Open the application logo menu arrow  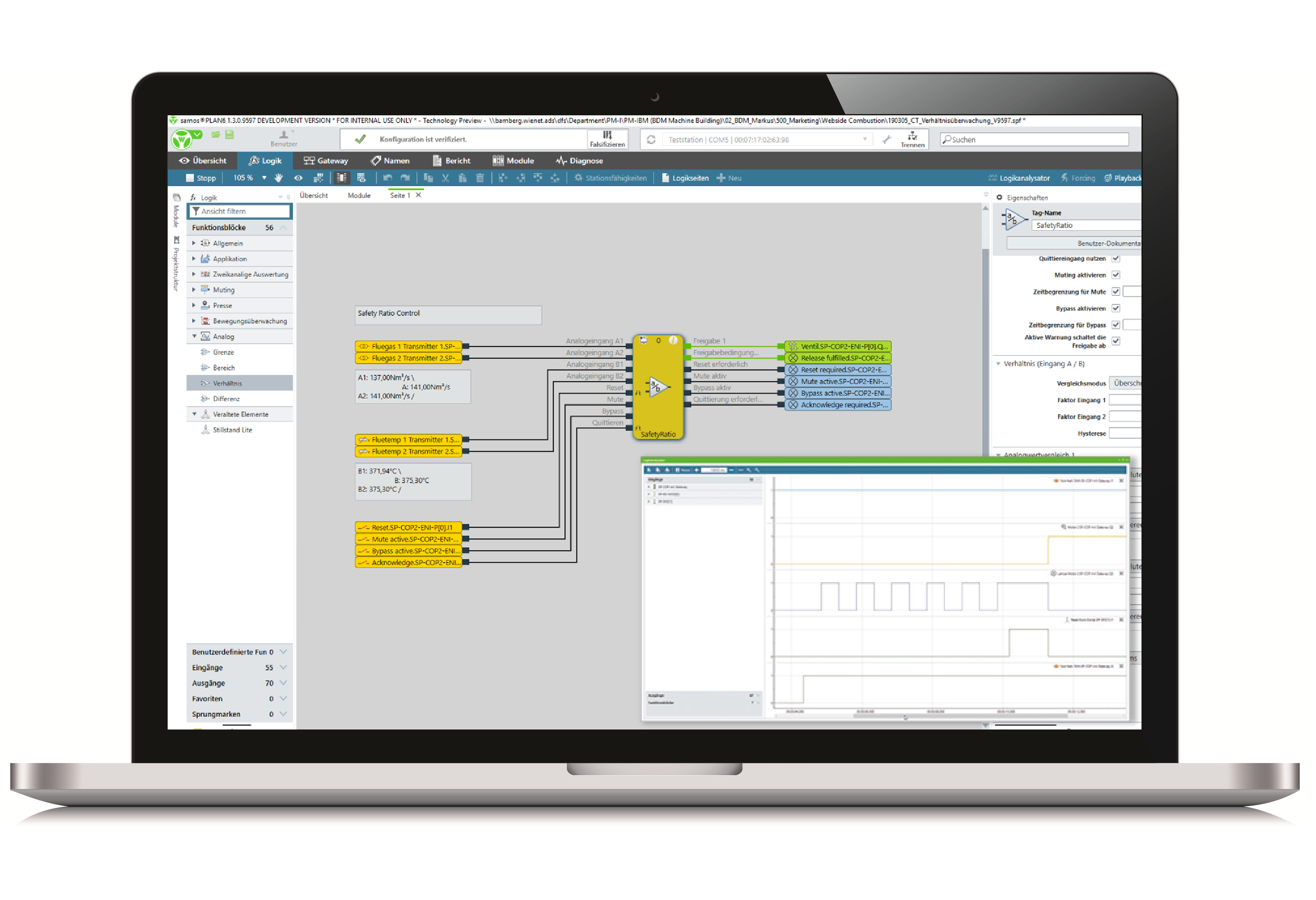(x=197, y=135)
